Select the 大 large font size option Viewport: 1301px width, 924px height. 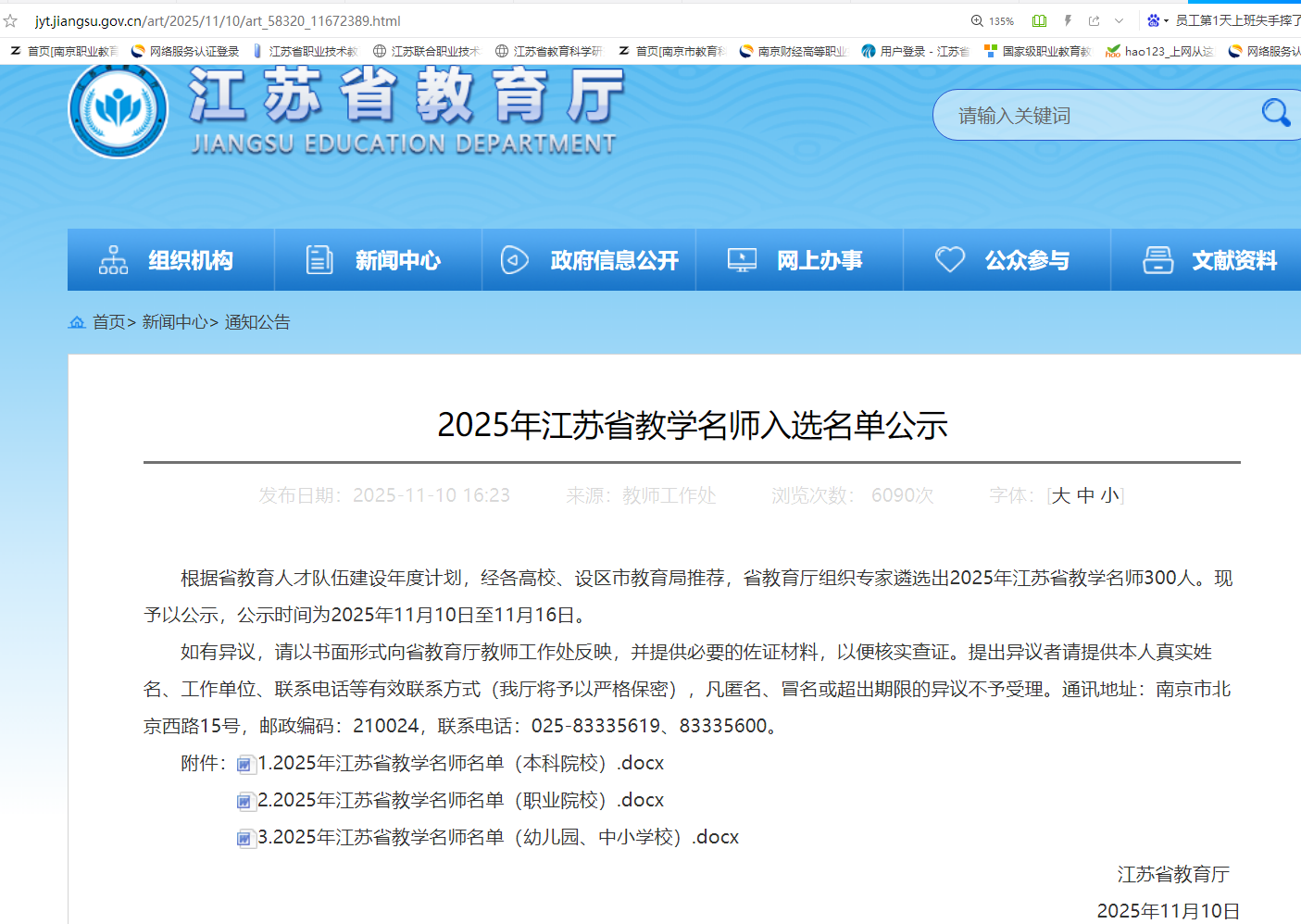click(x=1061, y=495)
